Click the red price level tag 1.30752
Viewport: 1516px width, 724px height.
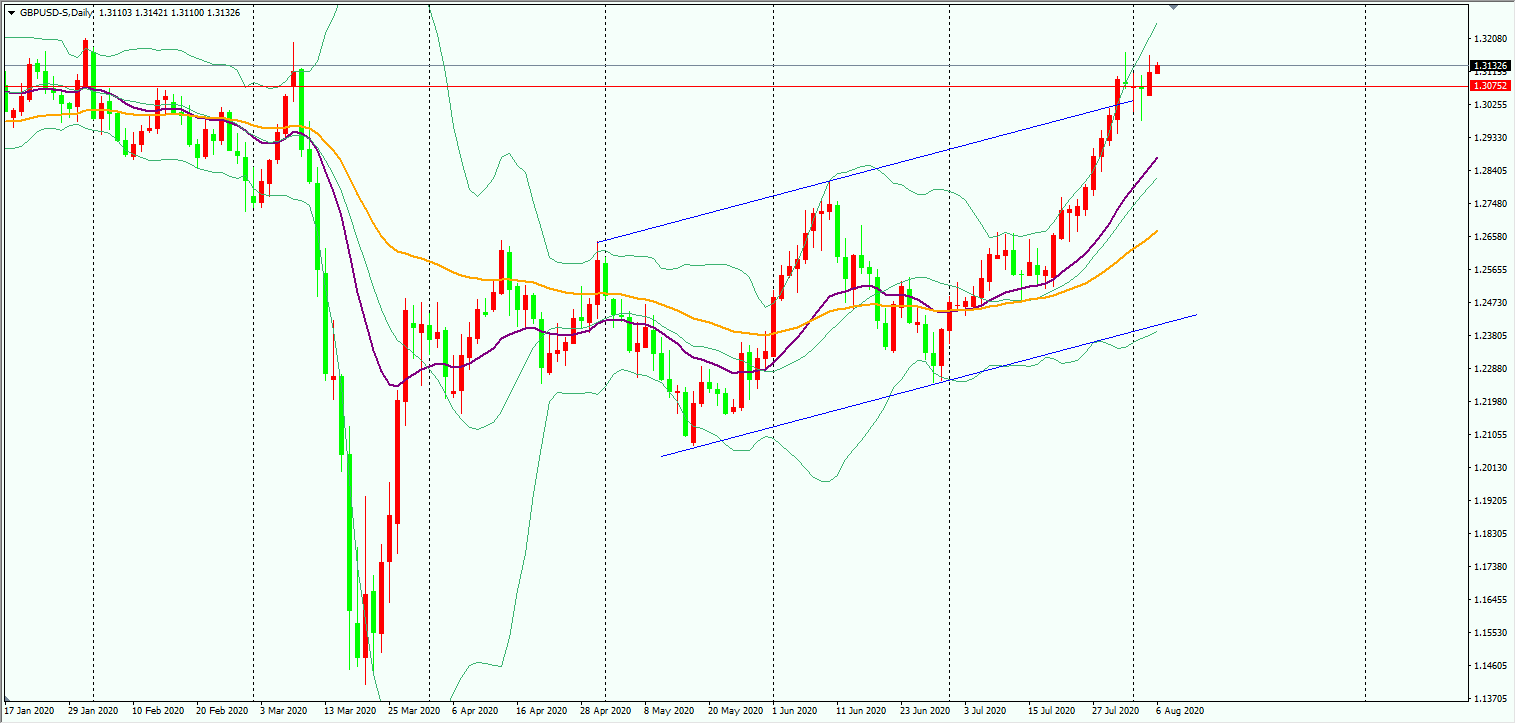pyautogui.click(x=1489, y=87)
